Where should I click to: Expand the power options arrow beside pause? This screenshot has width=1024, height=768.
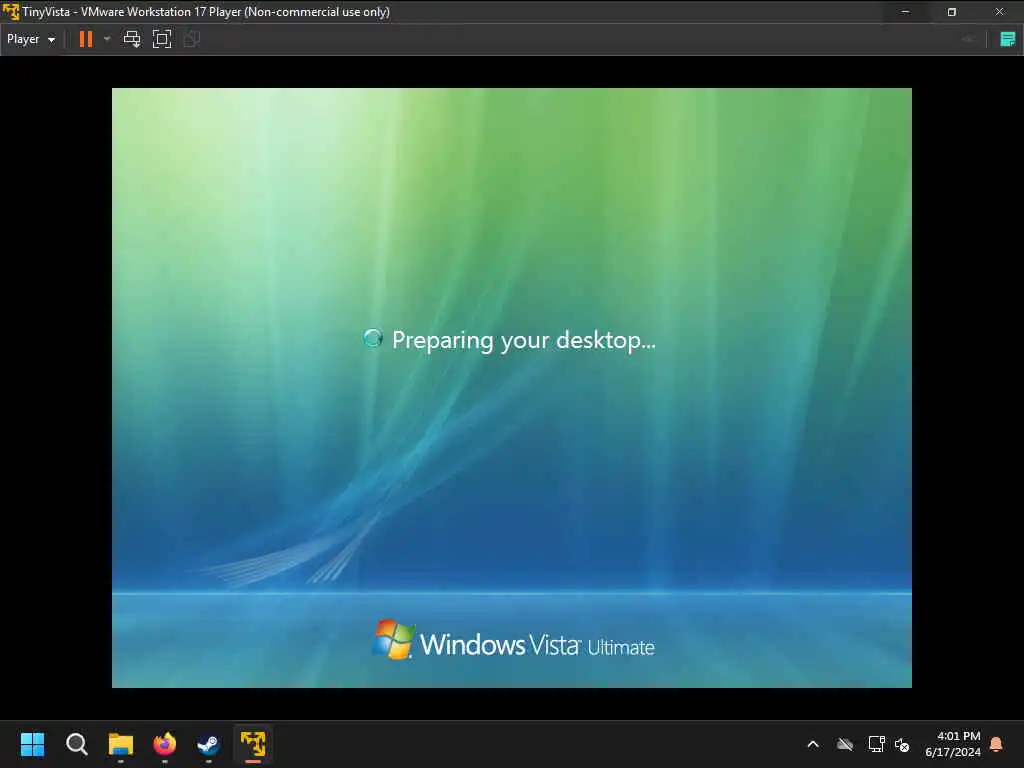click(x=107, y=39)
